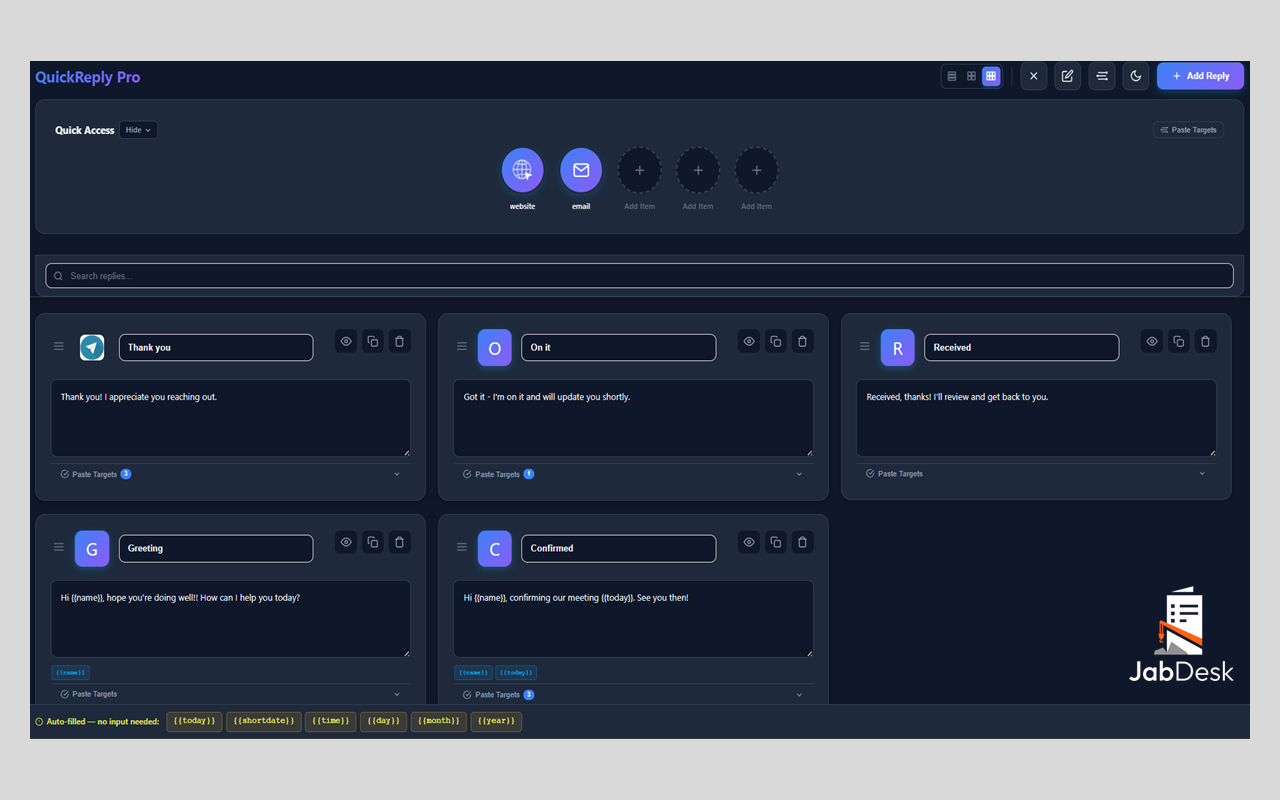Open the filter options icon
The height and width of the screenshot is (800, 1280).
click(x=1101, y=76)
